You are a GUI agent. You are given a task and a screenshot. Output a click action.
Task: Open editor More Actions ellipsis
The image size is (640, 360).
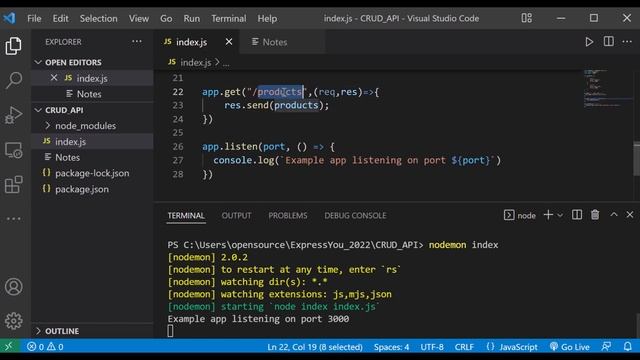(627, 42)
